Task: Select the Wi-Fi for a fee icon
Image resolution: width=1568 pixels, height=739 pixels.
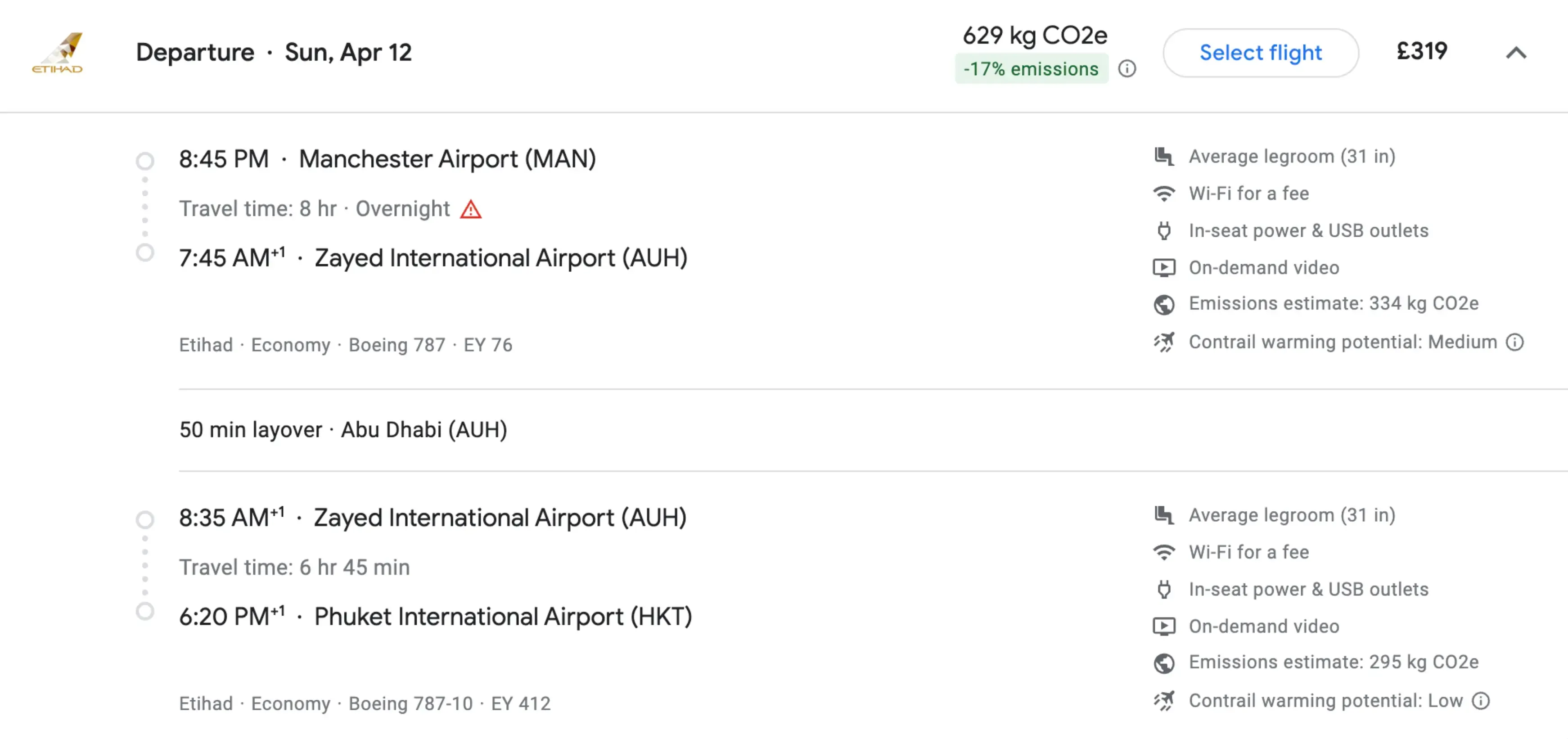Action: pyautogui.click(x=1165, y=194)
